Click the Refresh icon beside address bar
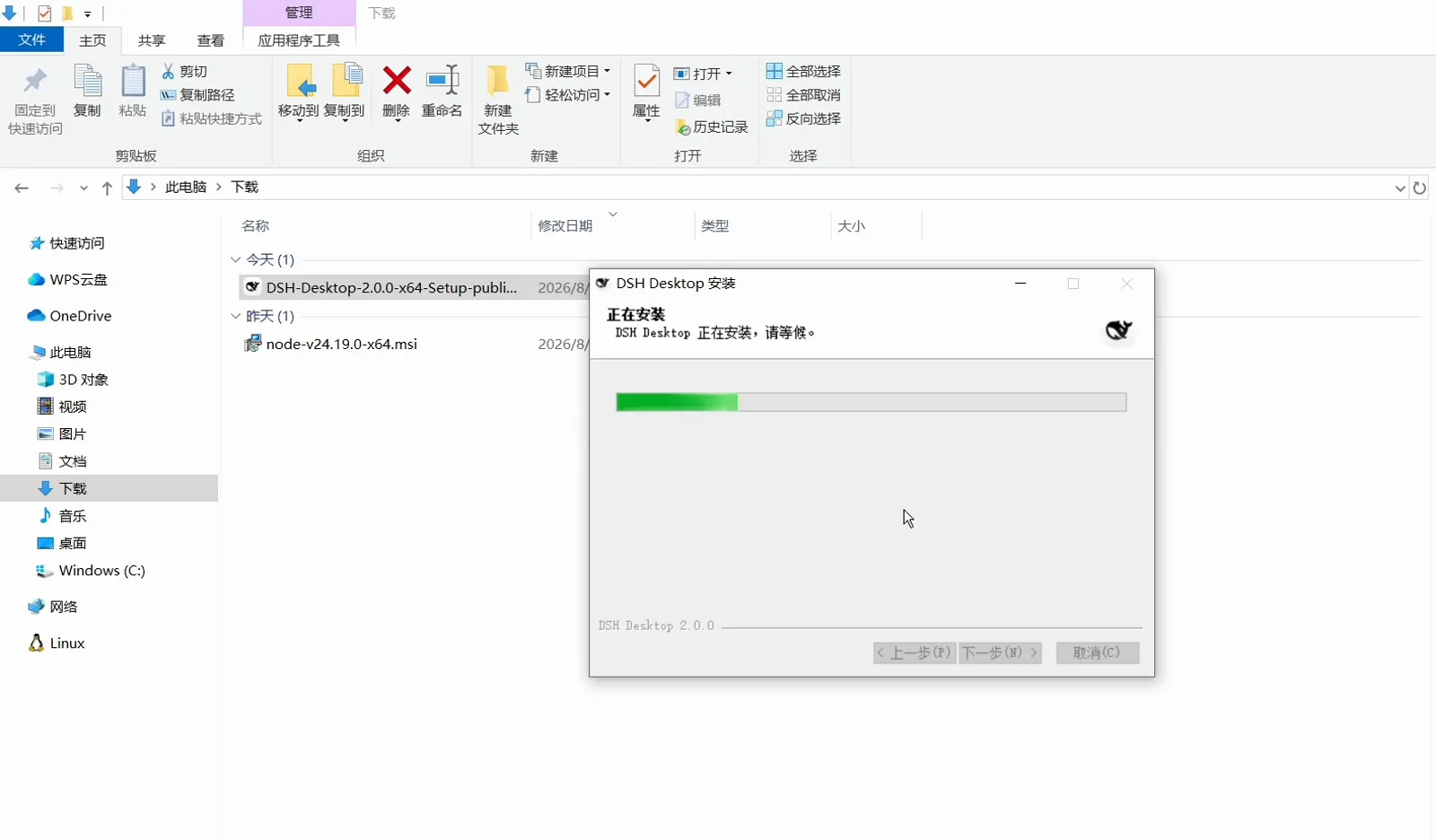This screenshot has width=1436, height=840. [1420, 188]
